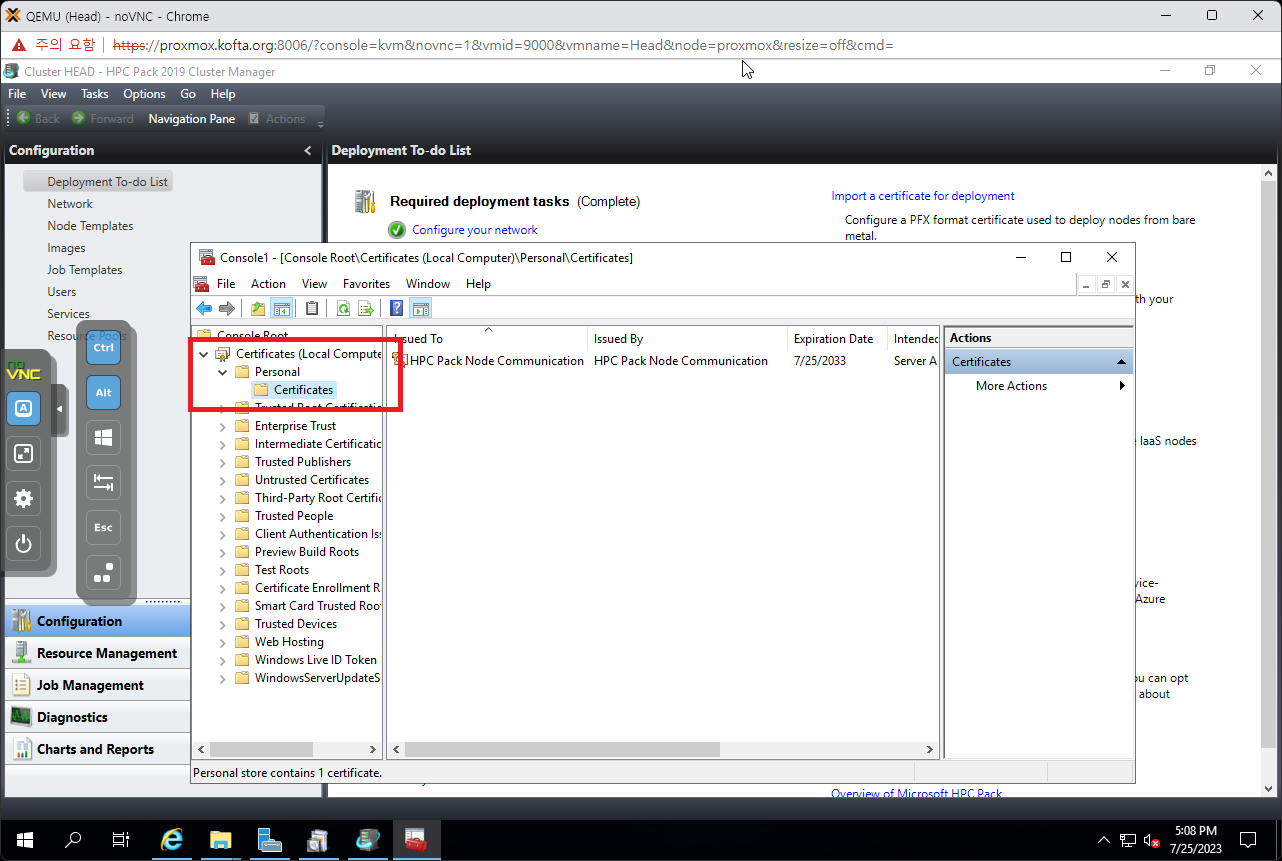1282x861 pixels.
Task: Toggle the noVNC Alt key
Action: click(103, 393)
